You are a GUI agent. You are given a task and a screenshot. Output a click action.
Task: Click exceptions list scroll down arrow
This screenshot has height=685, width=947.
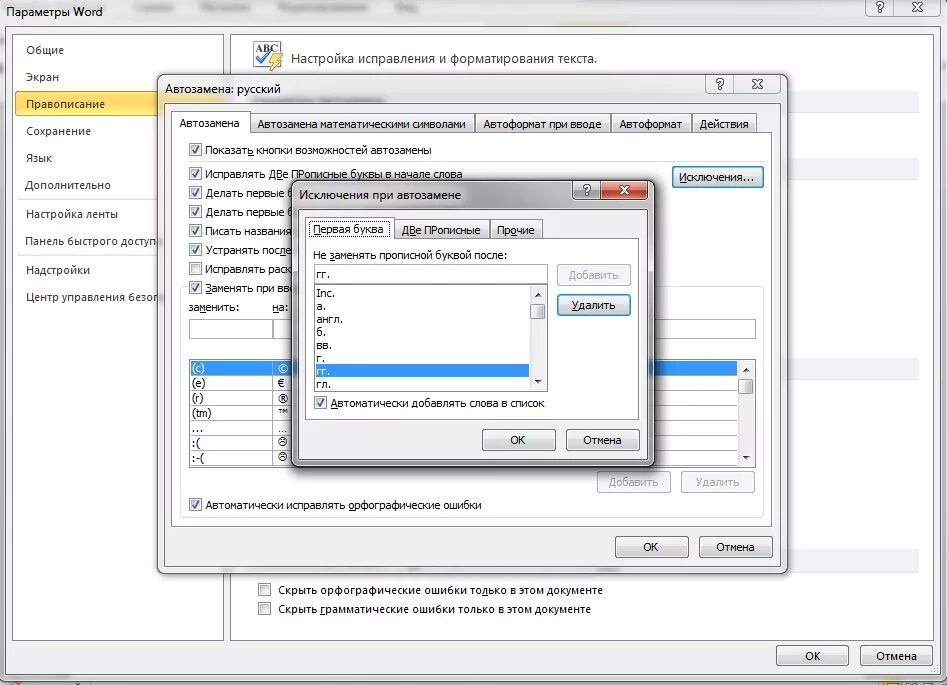[538, 382]
